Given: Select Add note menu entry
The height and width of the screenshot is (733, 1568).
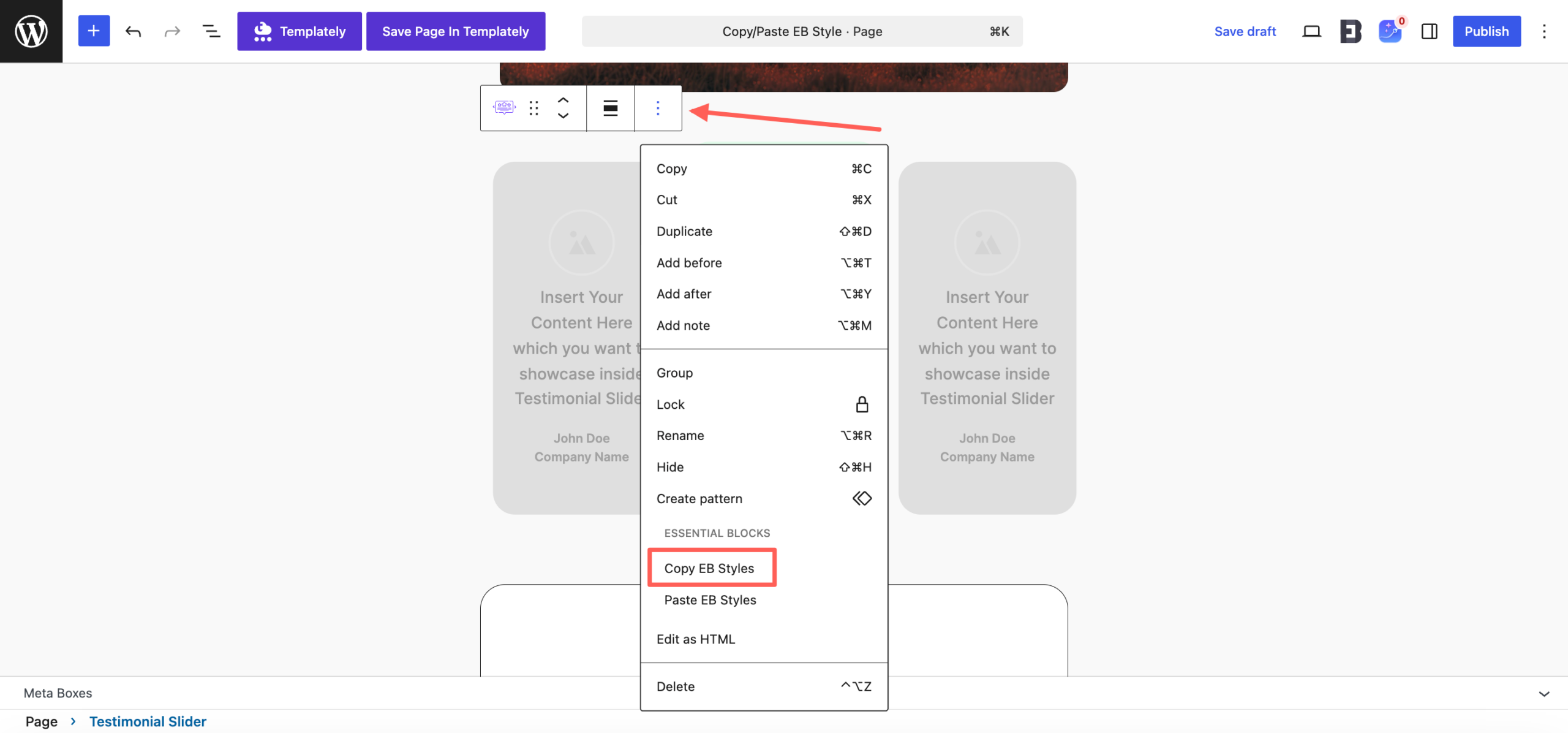Looking at the screenshot, I should (x=764, y=325).
